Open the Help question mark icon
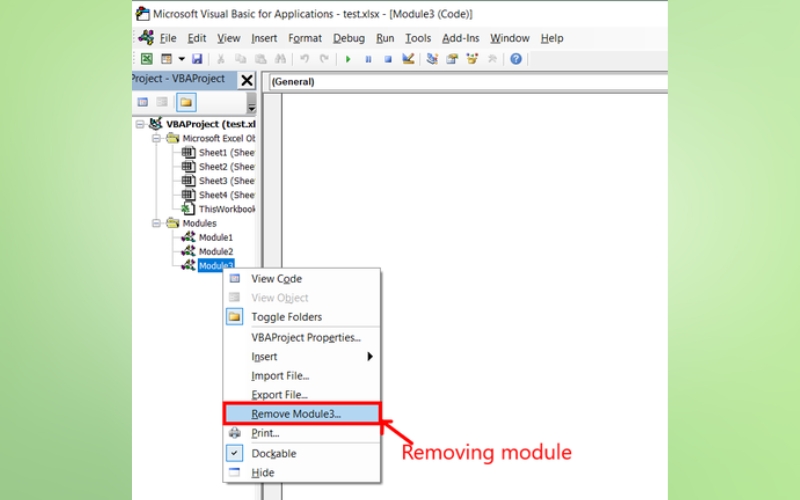The width and height of the screenshot is (800, 500). tap(516, 59)
